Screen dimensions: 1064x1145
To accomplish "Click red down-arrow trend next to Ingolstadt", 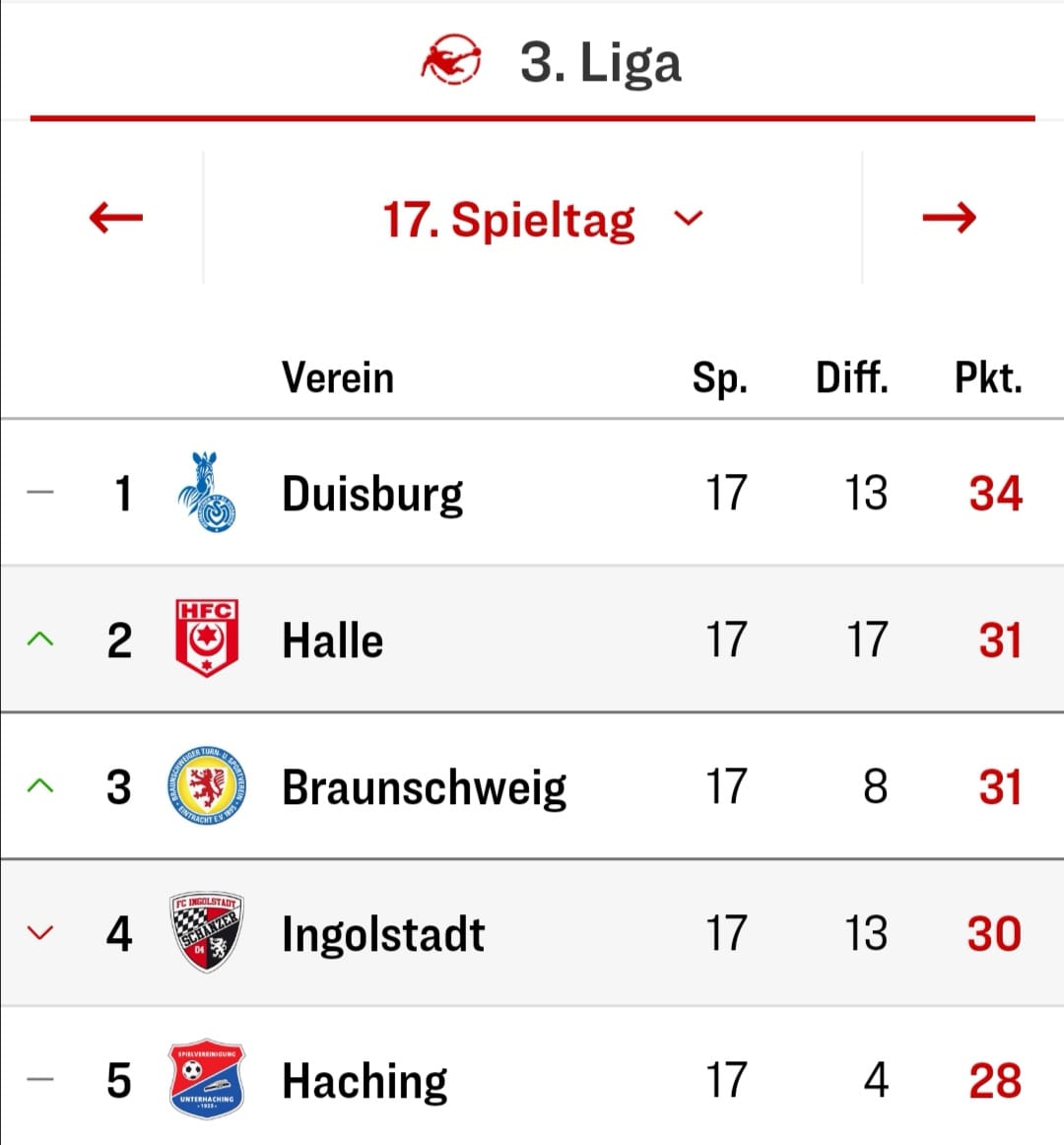I will click(x=40, y=932).
